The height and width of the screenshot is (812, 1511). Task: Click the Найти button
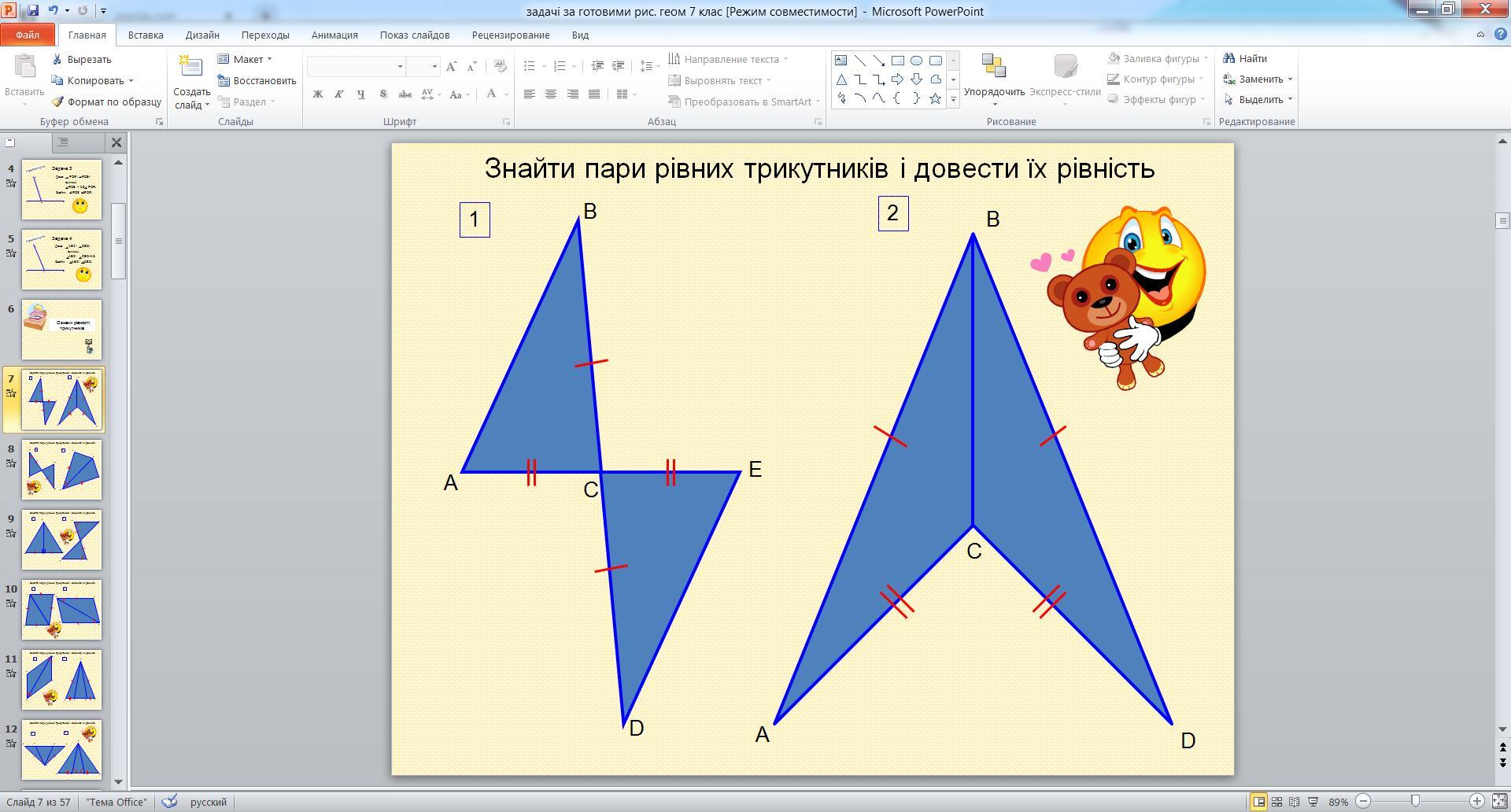tap(1245, 58)
